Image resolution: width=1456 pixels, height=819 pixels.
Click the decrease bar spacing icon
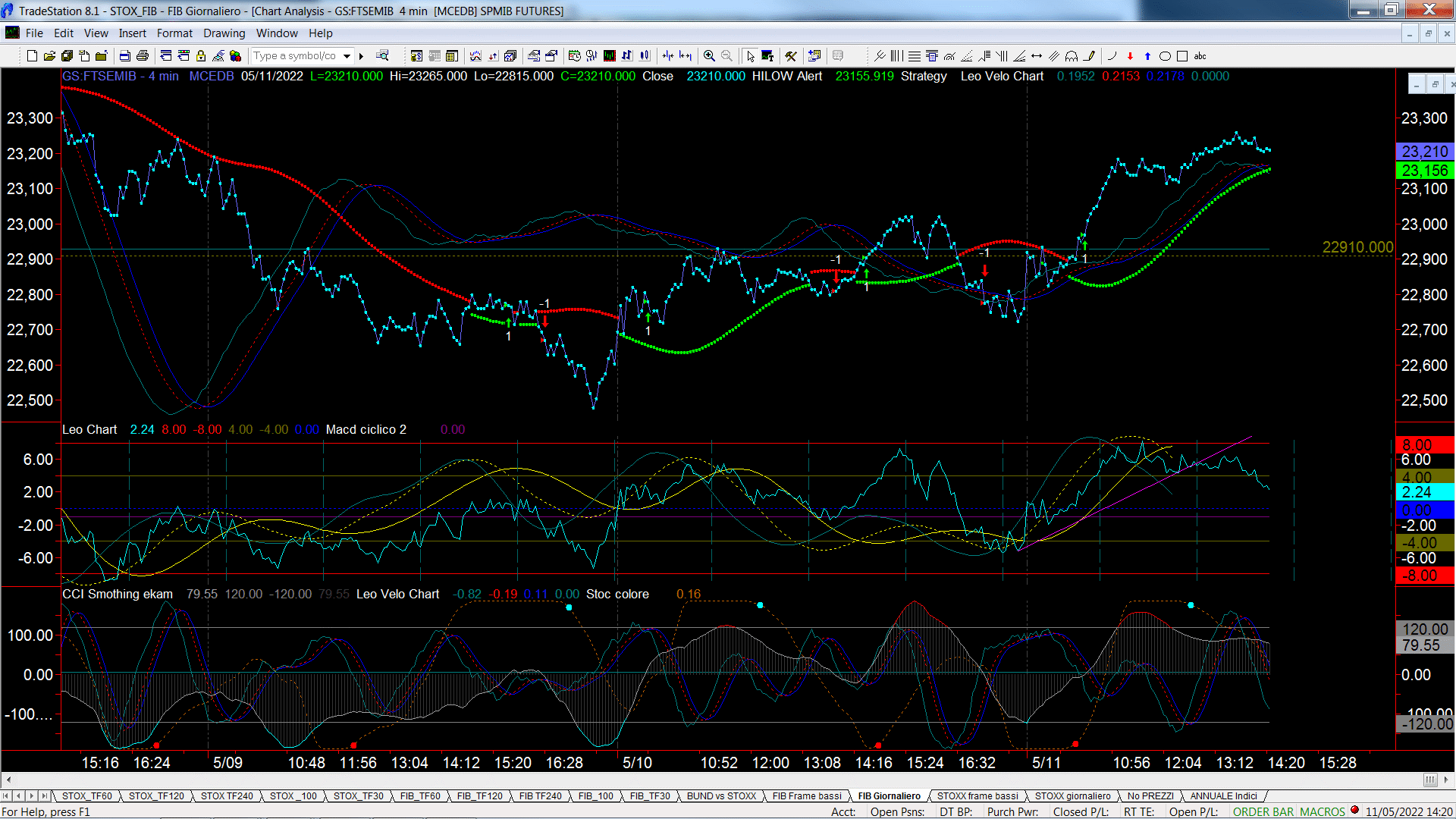[668, 56]
